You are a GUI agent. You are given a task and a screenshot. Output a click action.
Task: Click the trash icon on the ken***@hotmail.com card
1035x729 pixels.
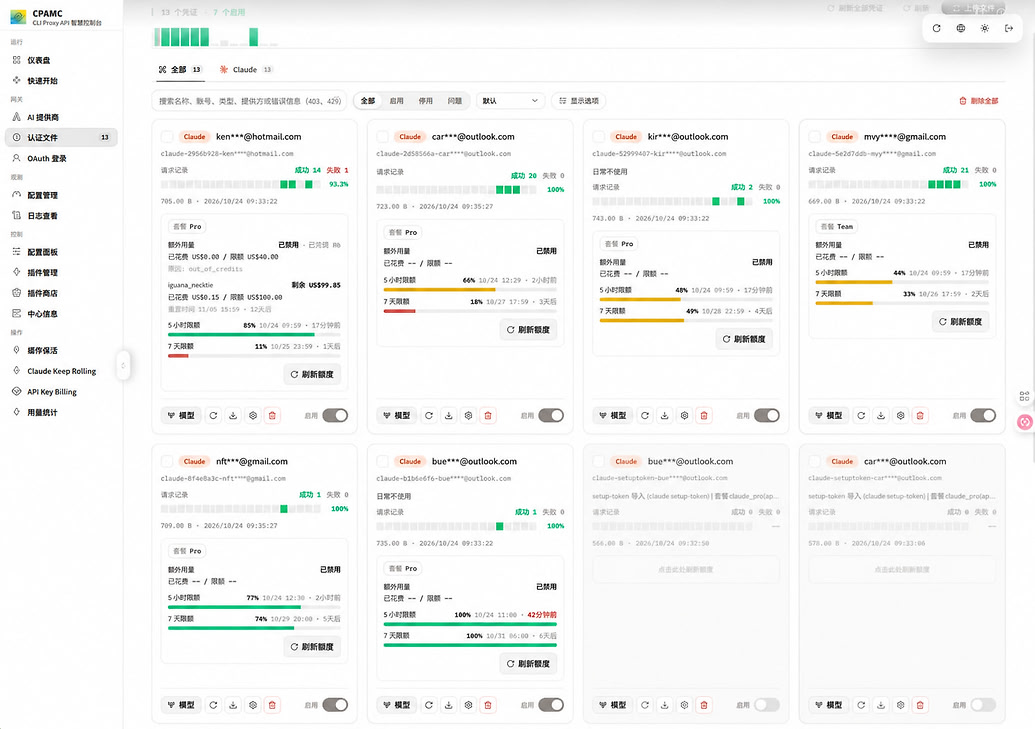click(x=272, y=415)
